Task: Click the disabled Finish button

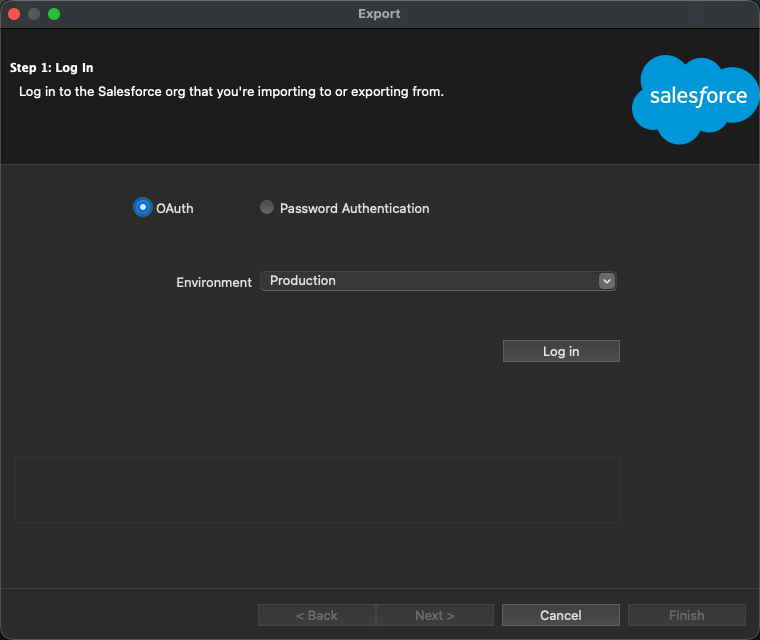Action: pyautogui.click(x=687, y=615)
